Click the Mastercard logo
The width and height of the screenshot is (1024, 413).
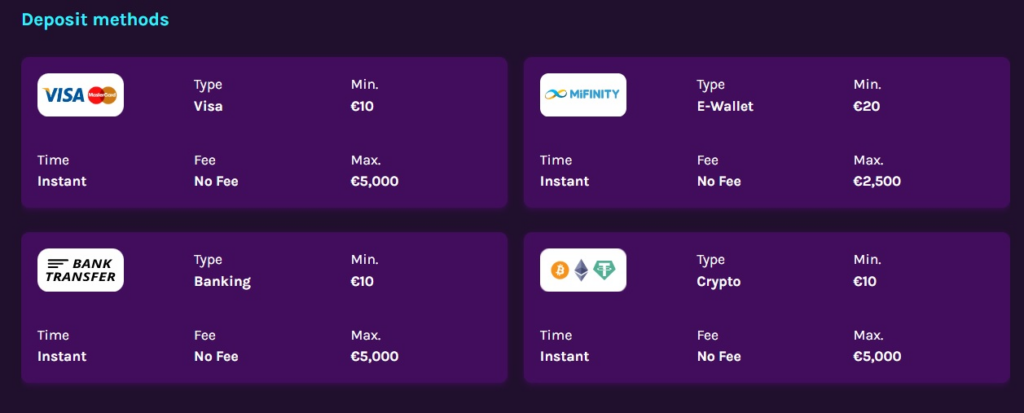pyautogui.click(x=102, y=95)
